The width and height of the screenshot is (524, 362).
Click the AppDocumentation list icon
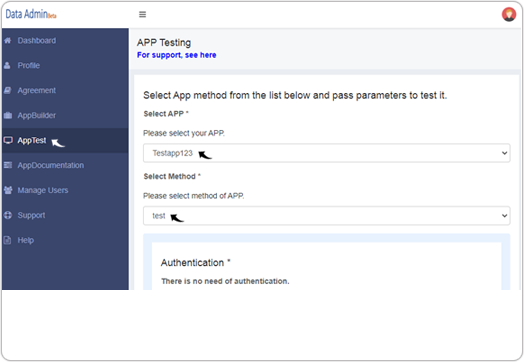(8, 165)
